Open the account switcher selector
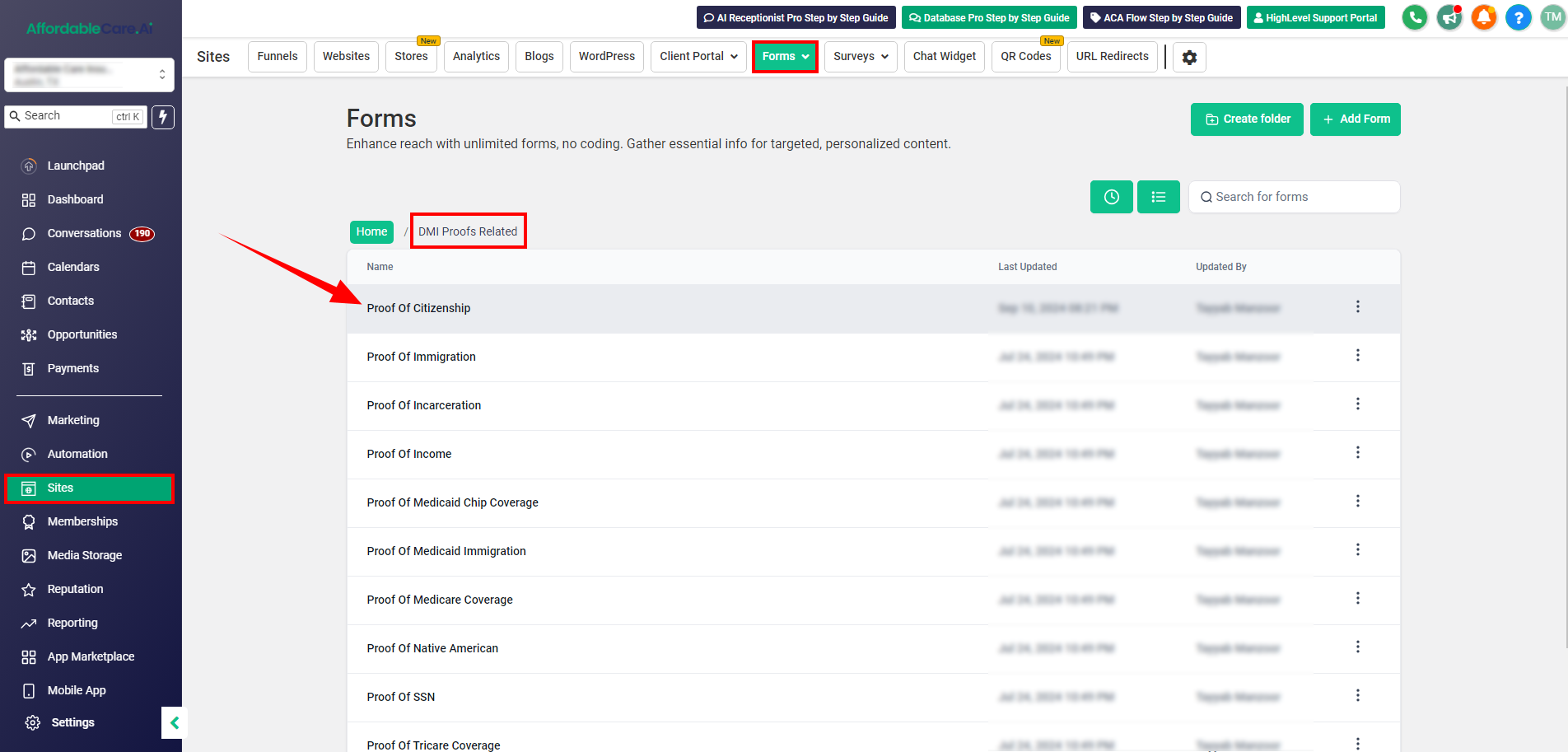 [x=89, y=75]
